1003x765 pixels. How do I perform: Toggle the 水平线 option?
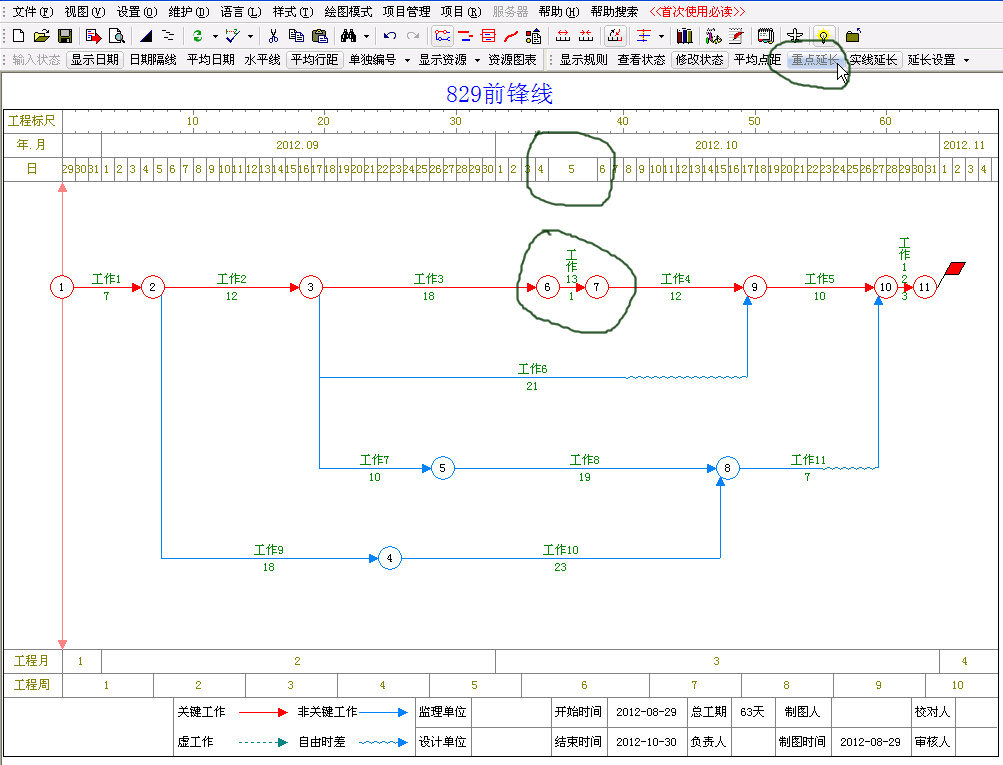pos(262,59)
